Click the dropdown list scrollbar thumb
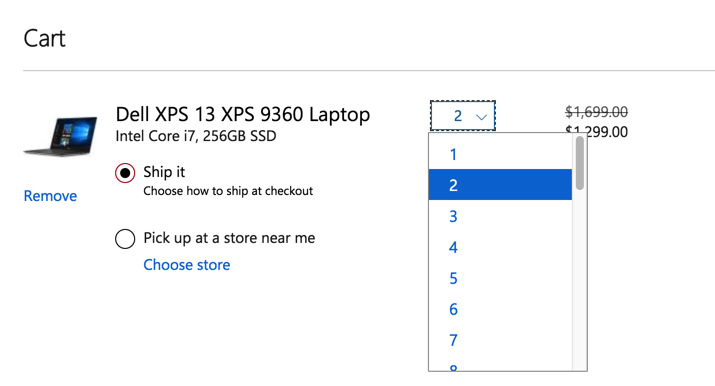Screen dimensions: 715x386 click(580, 163)
